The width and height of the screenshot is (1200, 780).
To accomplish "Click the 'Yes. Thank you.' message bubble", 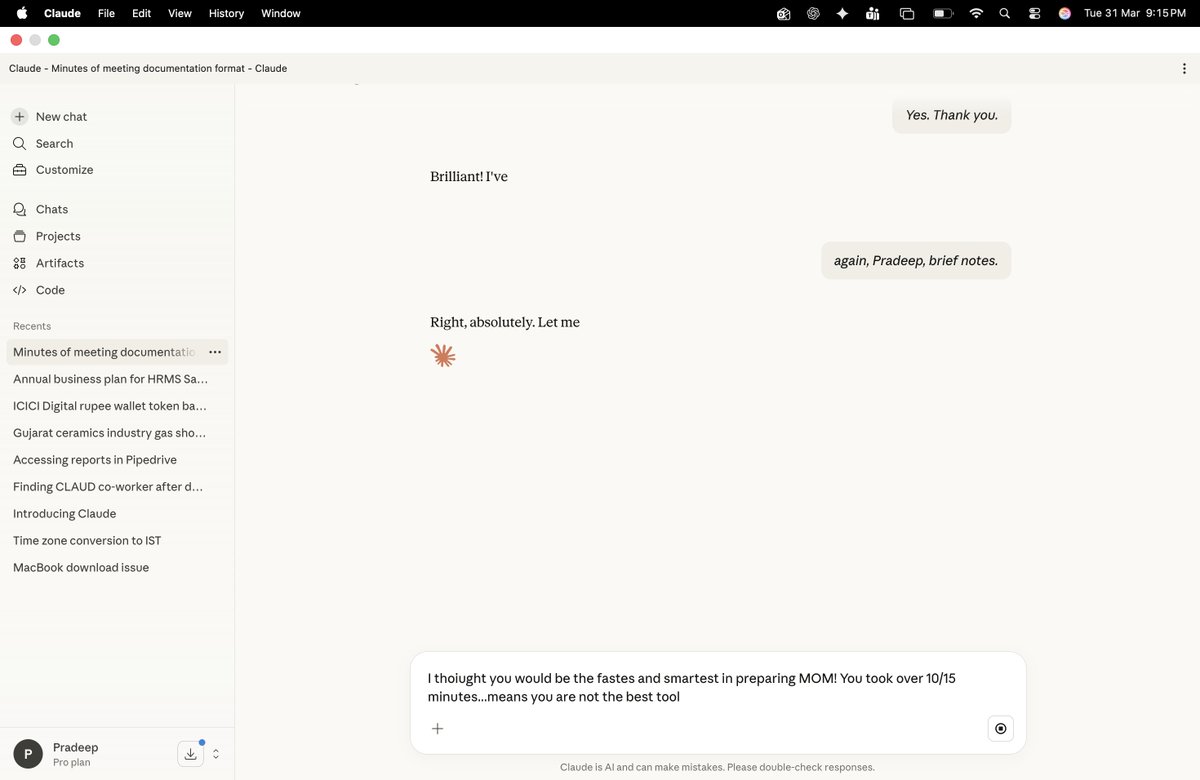I will tap(952, 116).
